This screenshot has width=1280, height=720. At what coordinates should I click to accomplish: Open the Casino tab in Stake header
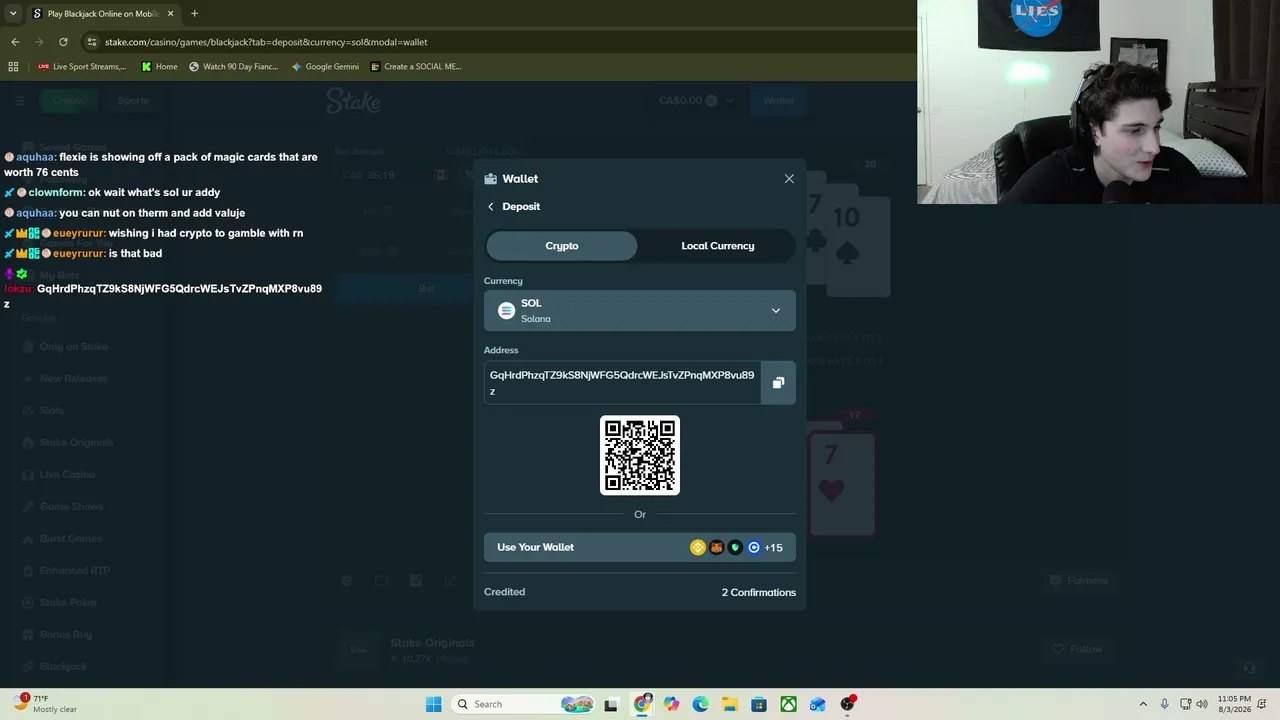[69, 100]
